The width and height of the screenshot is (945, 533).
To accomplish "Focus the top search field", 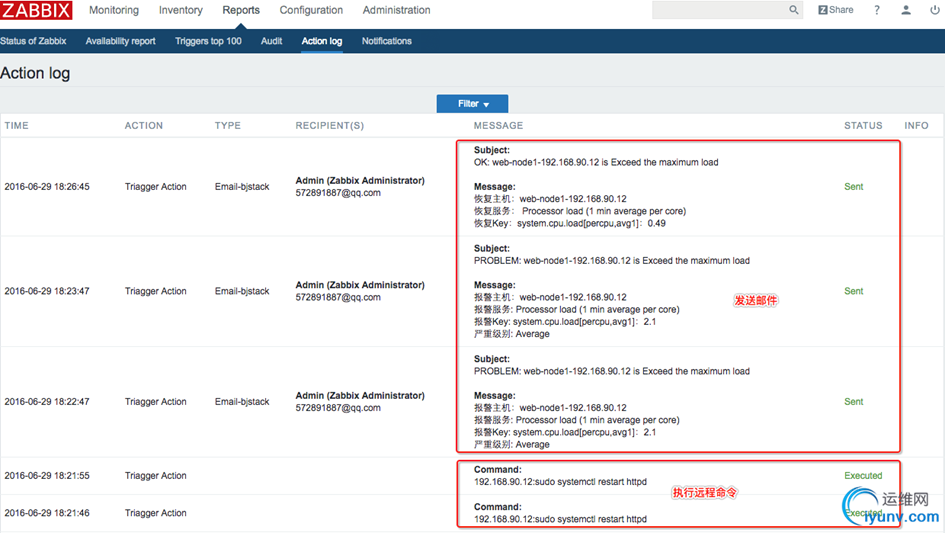I will click(x=720, y=10).
